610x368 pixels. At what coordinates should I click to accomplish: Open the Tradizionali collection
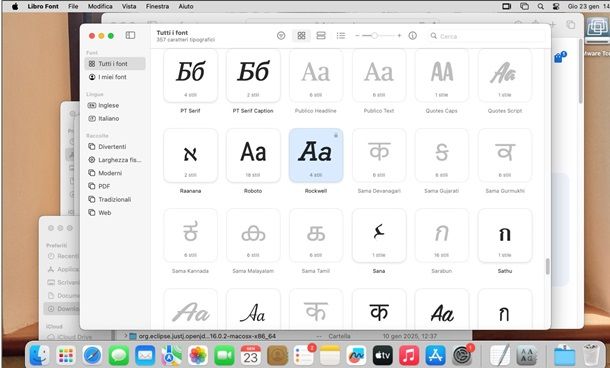click(x=115, y=200)
